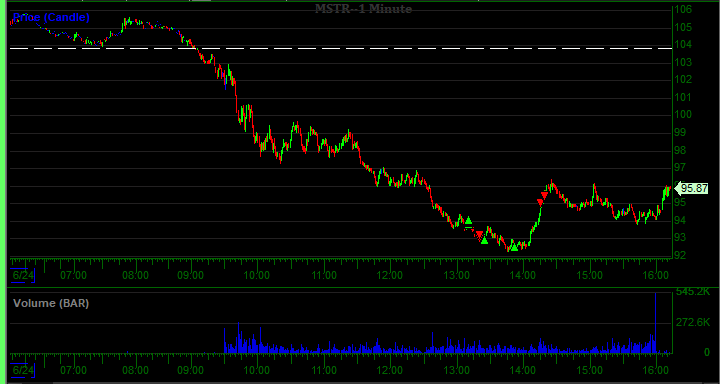The image size is (720, 384).
Task: Click the tallest volume bar at 16:00
Action: pyautogui.click(x=655, y=323)
